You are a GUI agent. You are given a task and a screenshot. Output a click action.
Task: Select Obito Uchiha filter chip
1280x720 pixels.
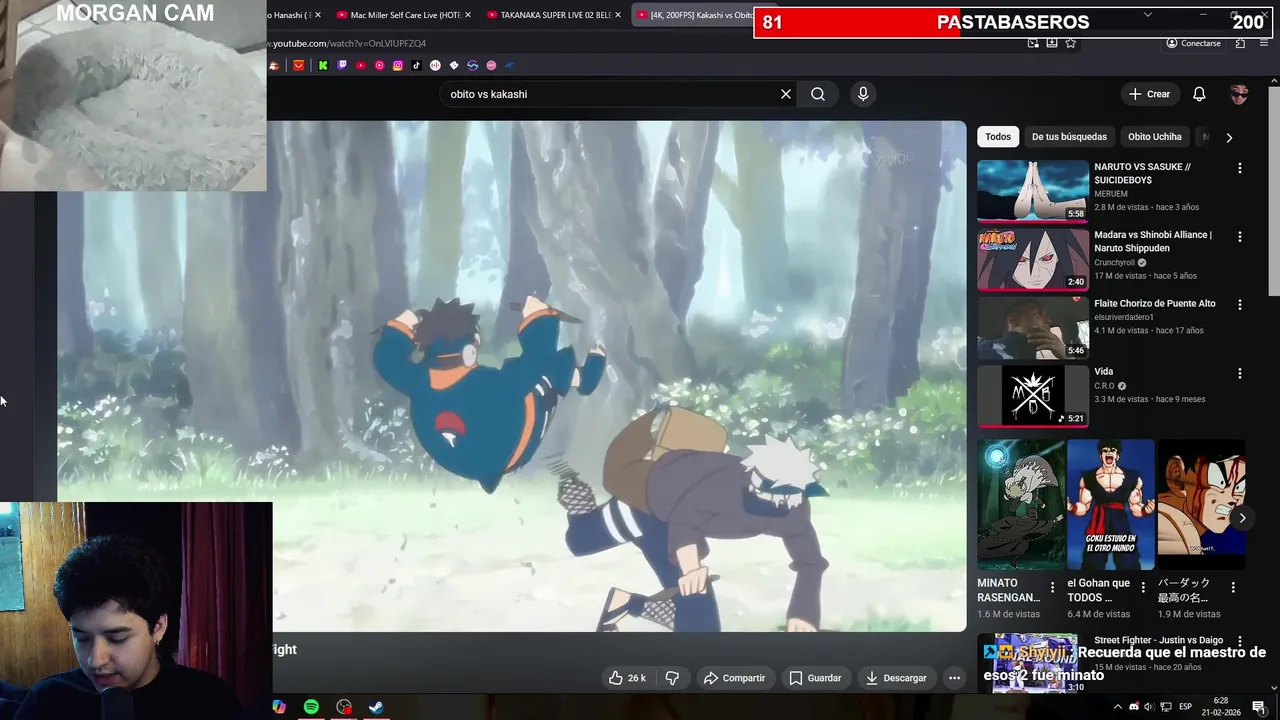pos(1154,137)
